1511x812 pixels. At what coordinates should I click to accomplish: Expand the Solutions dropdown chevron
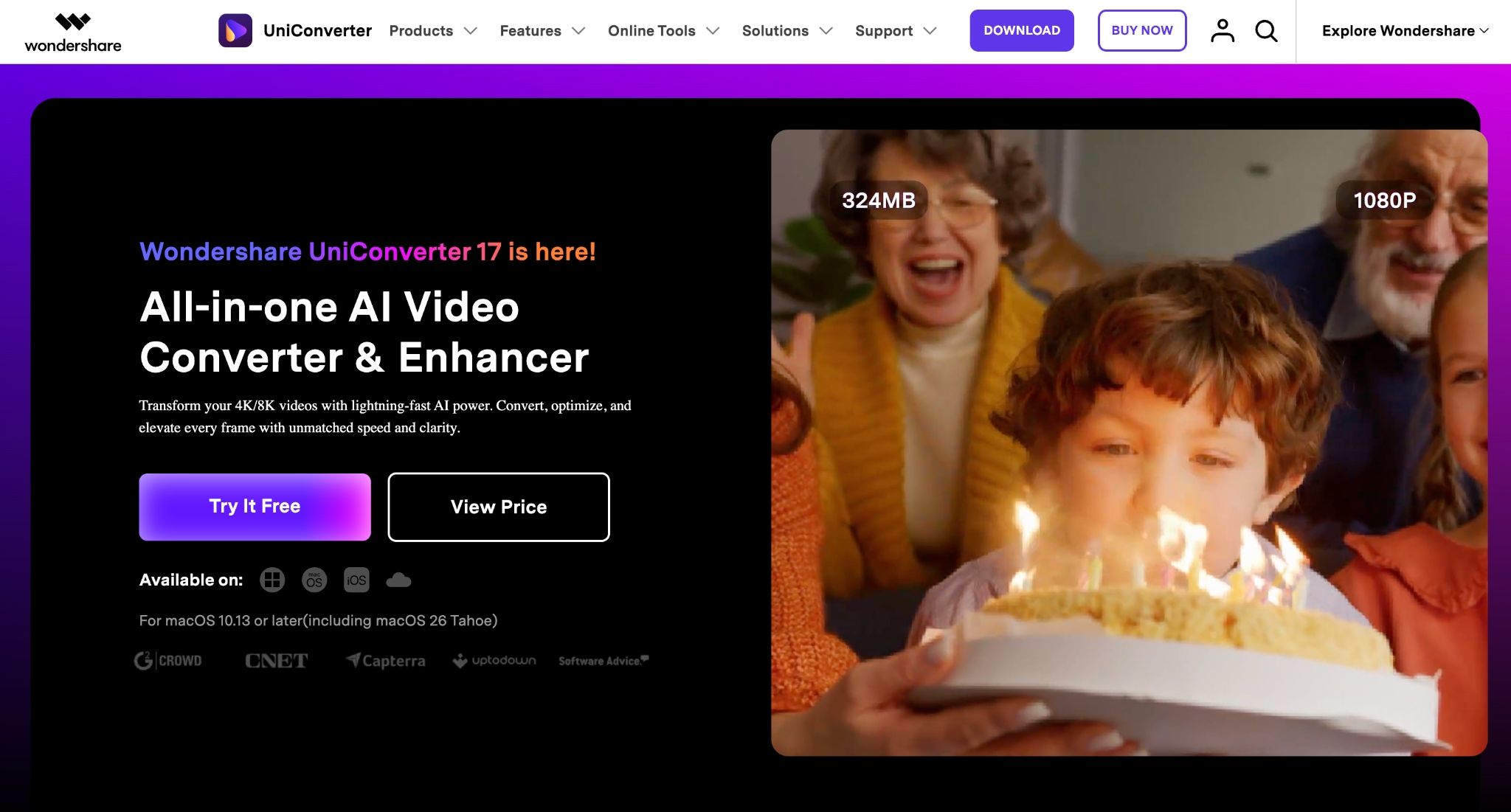point(826,31)
